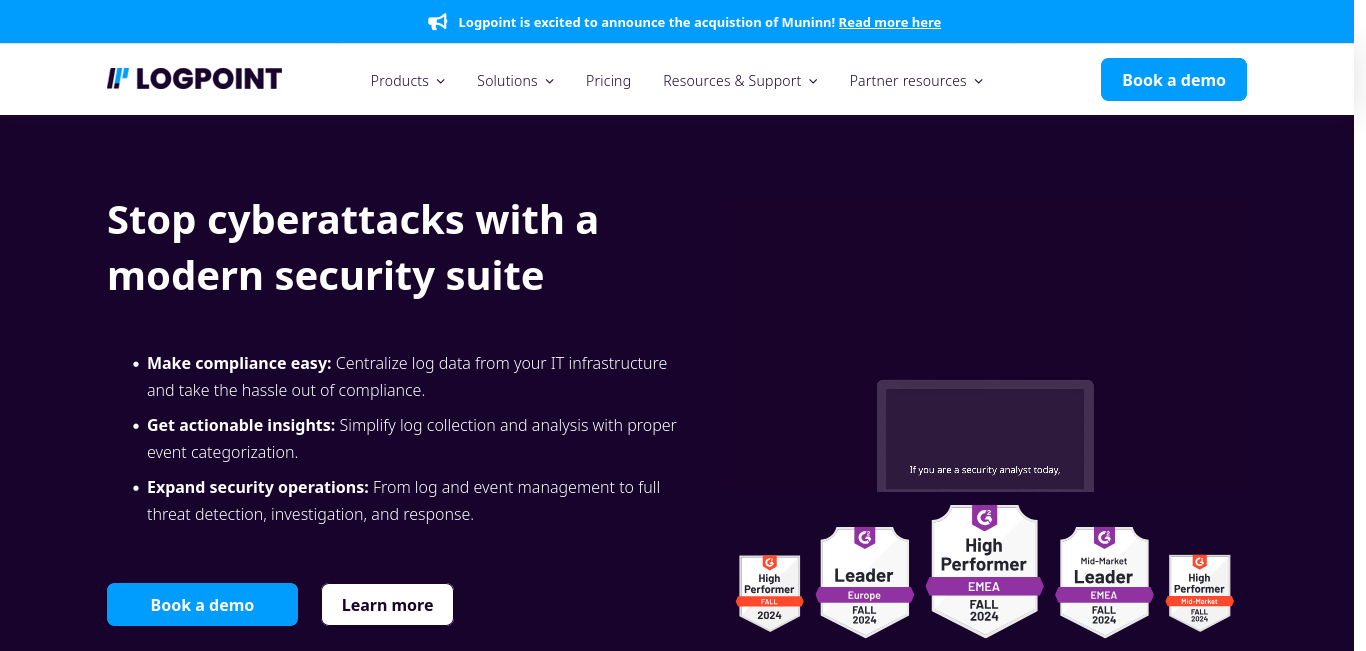
Task: Follow the Read more here link
Action: pos(889,22)
